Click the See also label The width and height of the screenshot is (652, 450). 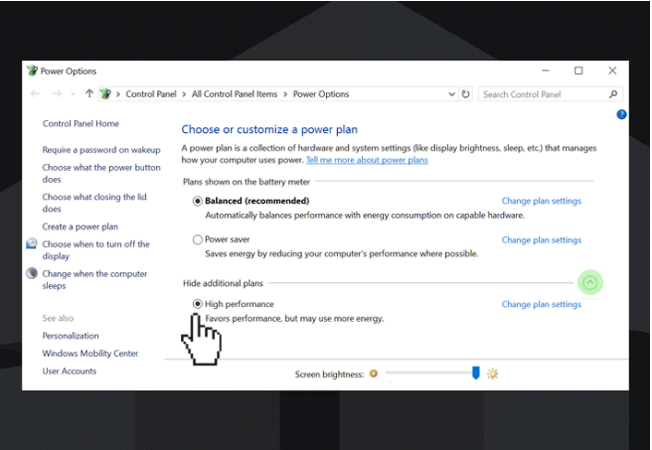(x=58, y=318)
